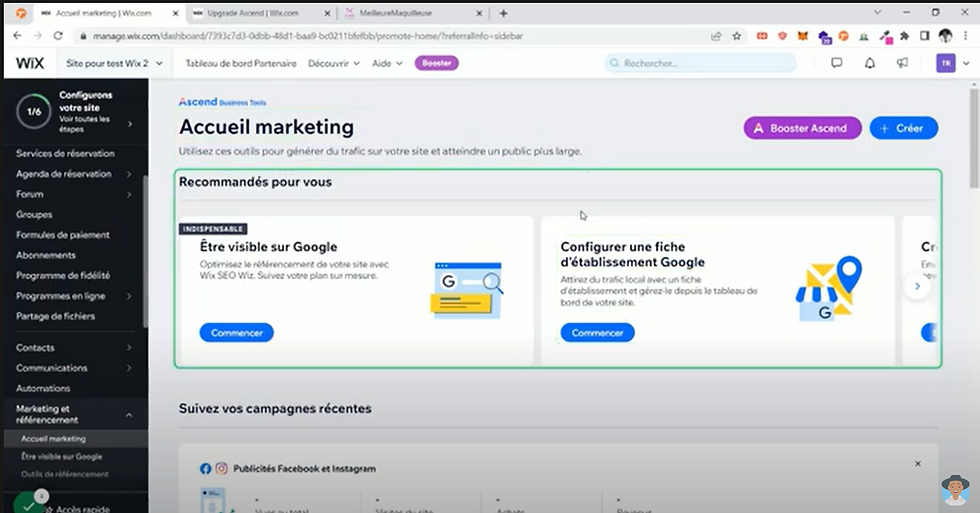Expand the Contacts submenu
This screenshot has width=980, height=513.
129,347
